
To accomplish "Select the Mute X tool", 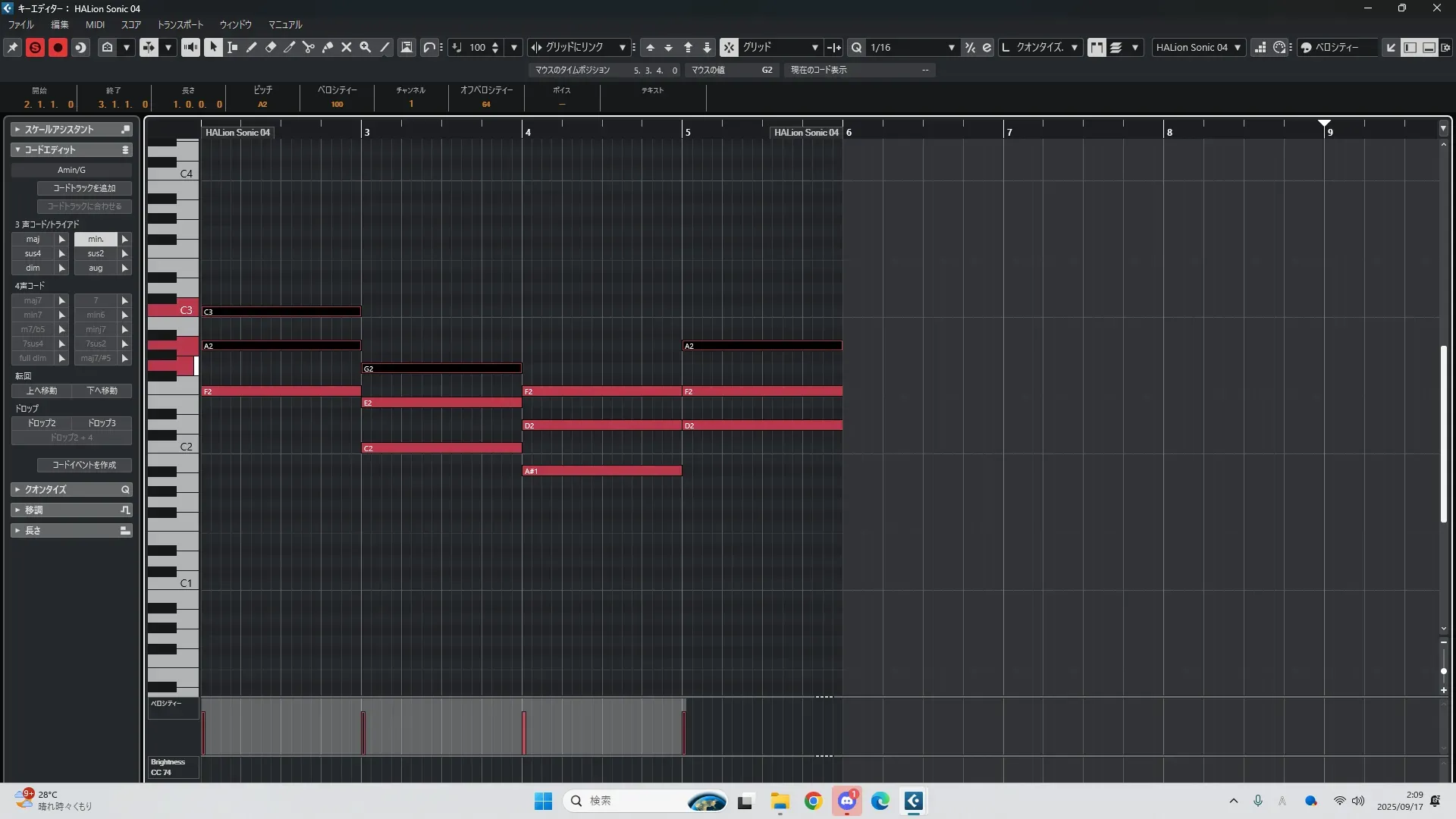I will pyautogui.click(x=347, y=47).
